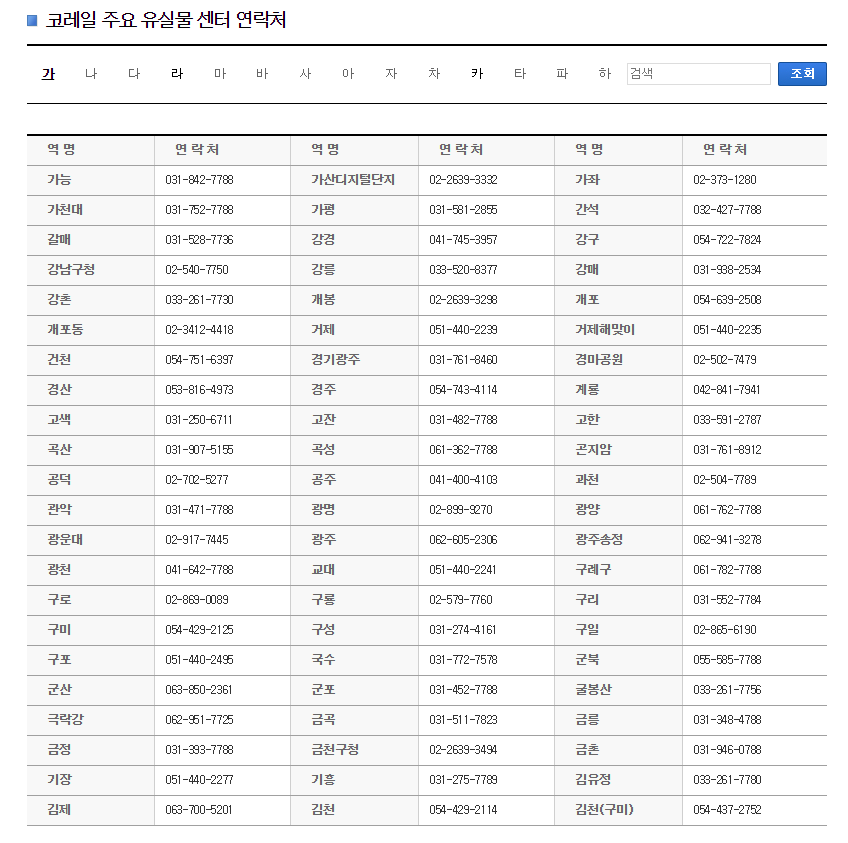Open the 사 station listing
Viewport: 848px width, 843px height.
pyautogui.click(x=305, y=73)
